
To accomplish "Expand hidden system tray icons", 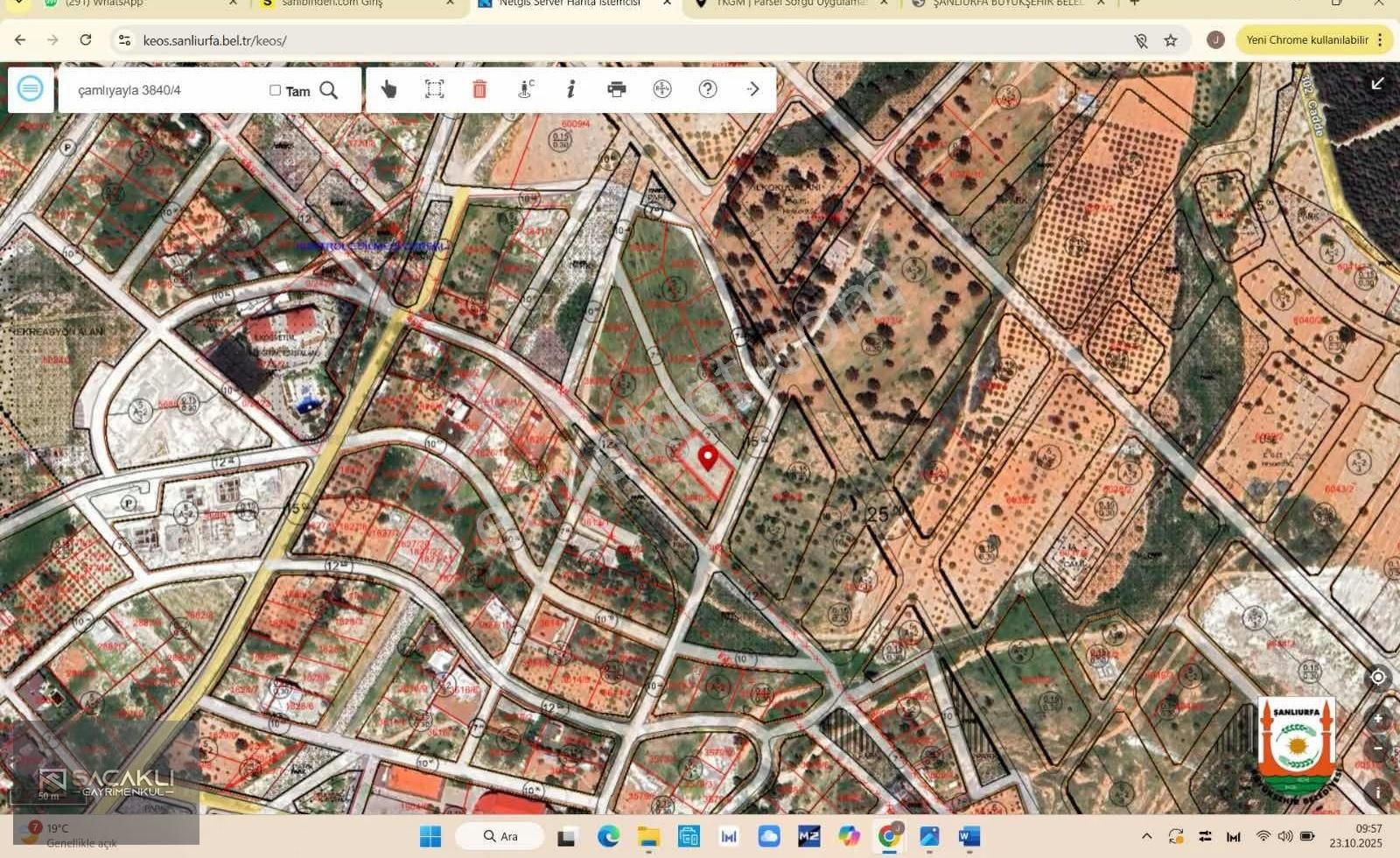I will coord(1146,836).
